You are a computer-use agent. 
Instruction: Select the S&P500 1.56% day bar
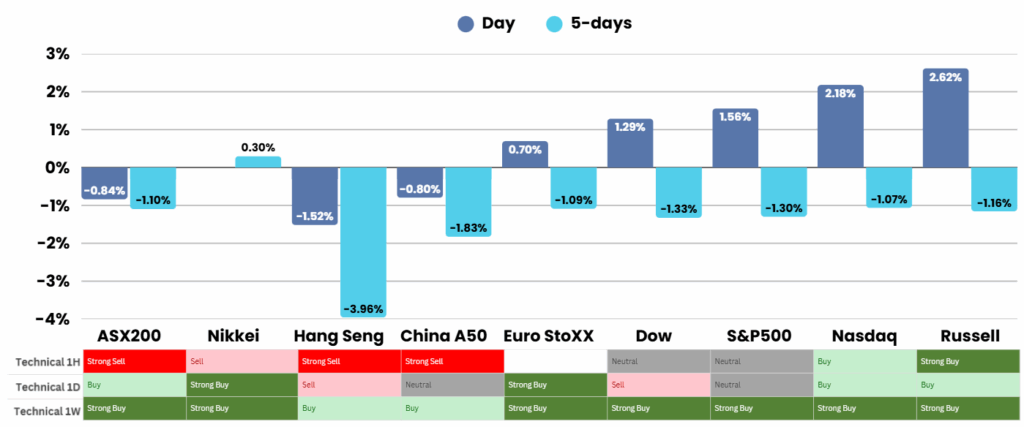tap(735, 138)
